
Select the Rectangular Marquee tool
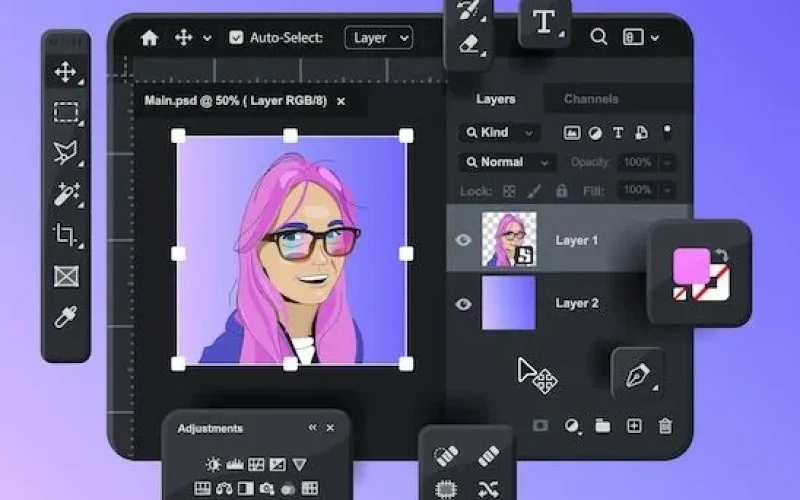(x=66, y=112)
